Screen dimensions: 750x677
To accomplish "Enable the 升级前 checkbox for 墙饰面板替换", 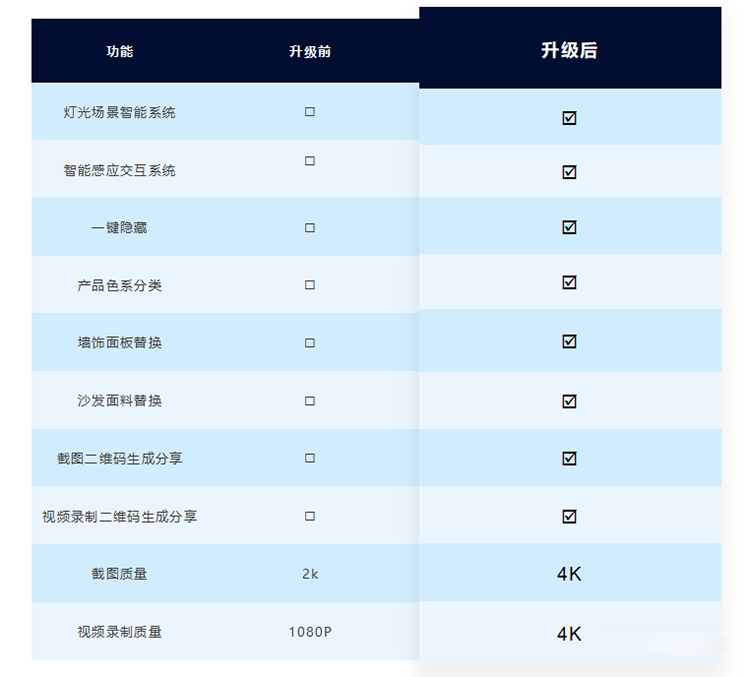I will click(310, 343).
